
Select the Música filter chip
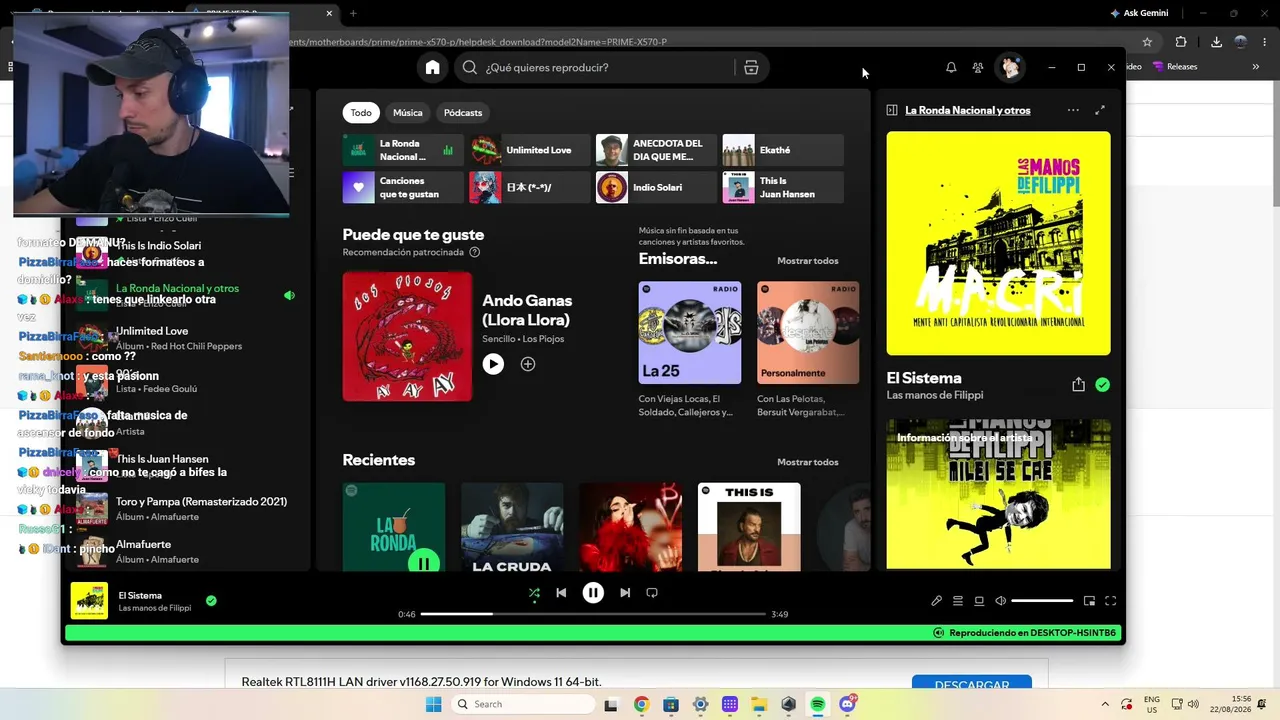click(x=408, y=113)
